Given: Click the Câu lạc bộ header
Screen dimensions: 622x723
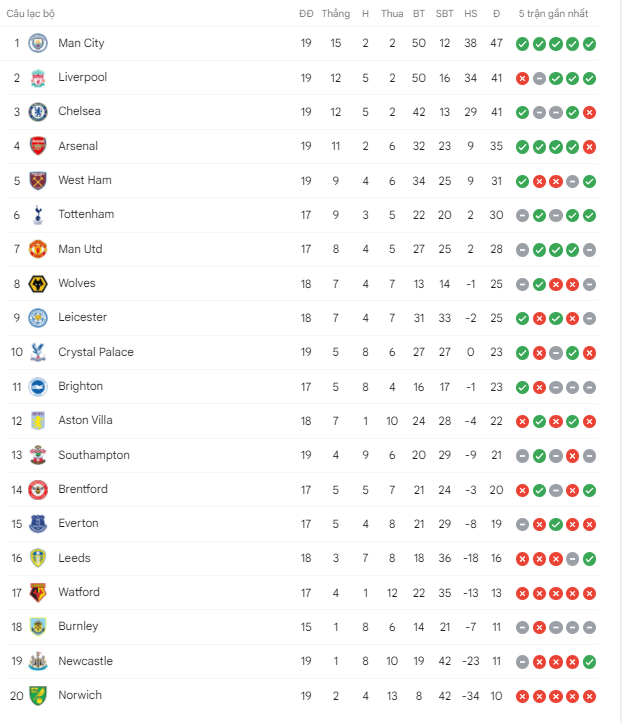Looking at the screenshot, I should 30,14.
